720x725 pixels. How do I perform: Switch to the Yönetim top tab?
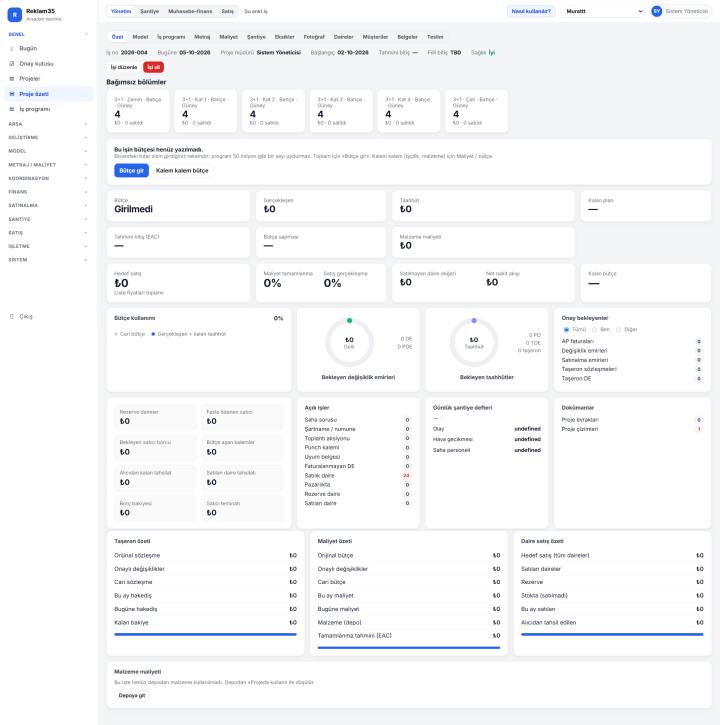121,11
